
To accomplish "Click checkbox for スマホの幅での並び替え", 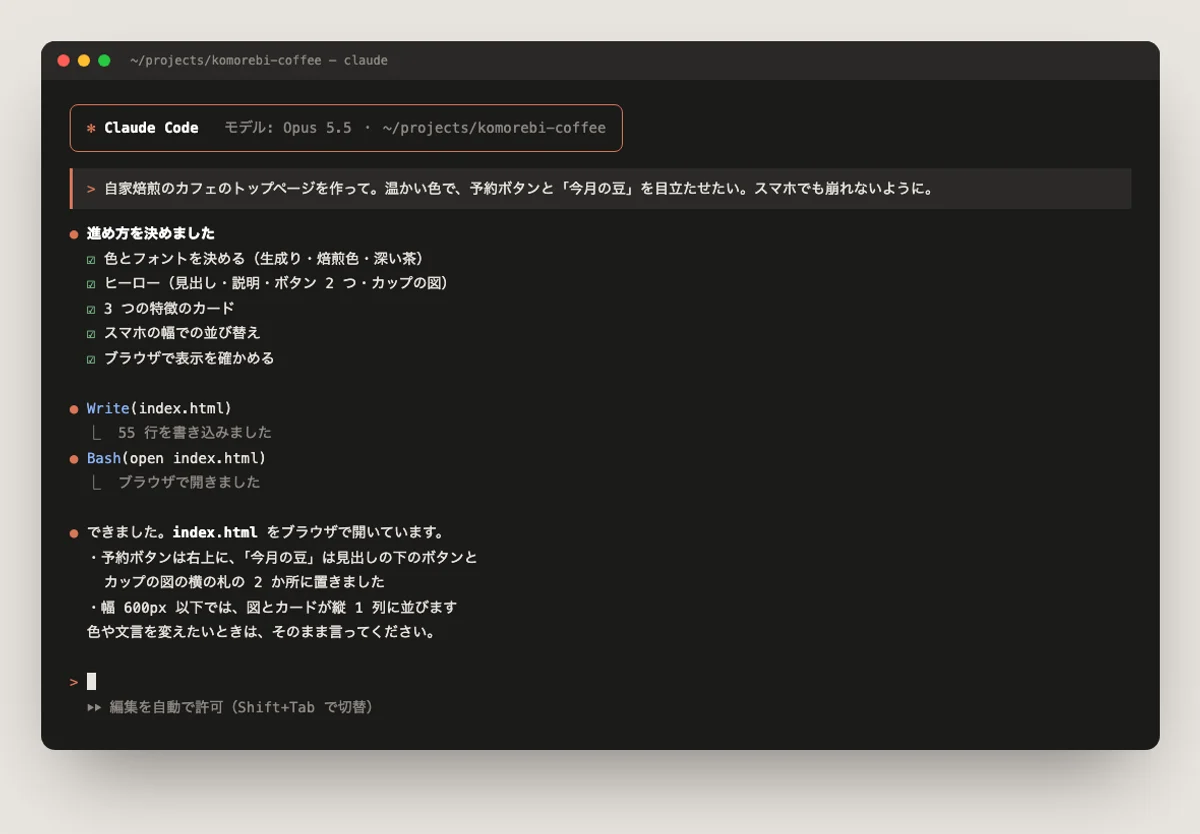I will click(91, 333).
